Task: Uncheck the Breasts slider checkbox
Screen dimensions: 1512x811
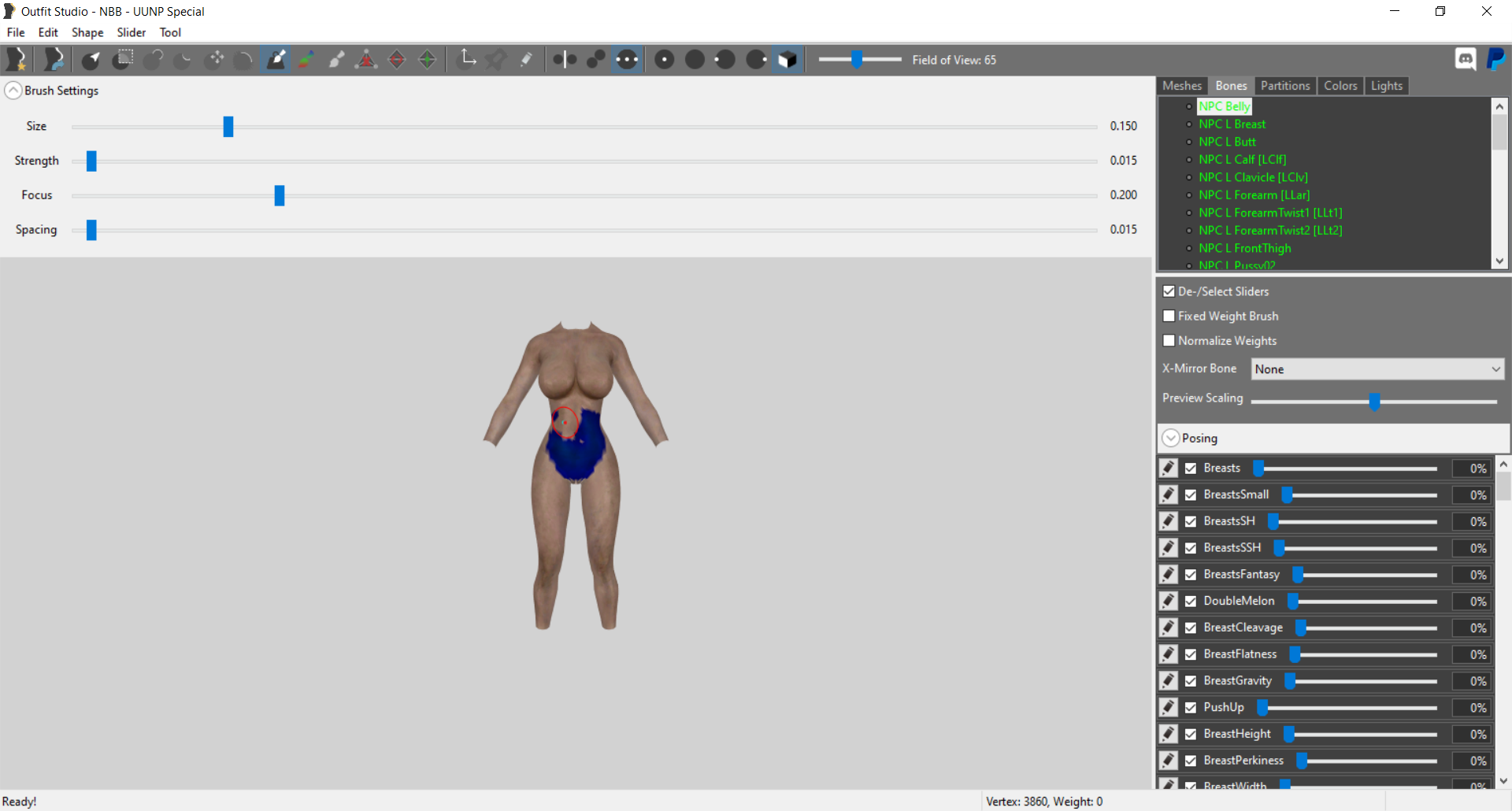Action: pyautogui.click(x=1191, y=468)
